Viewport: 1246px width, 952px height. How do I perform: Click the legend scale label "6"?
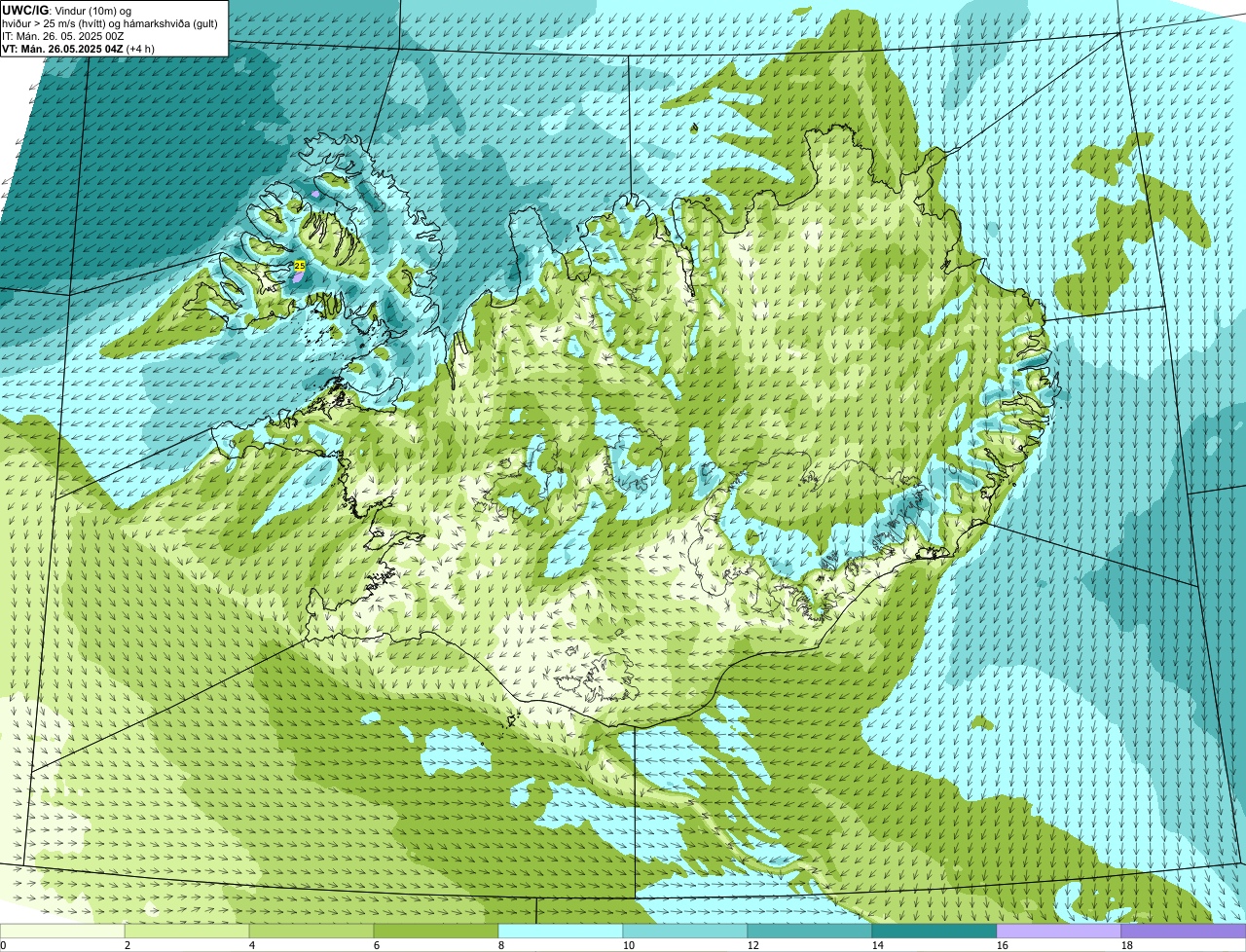(x=377, y=945)
